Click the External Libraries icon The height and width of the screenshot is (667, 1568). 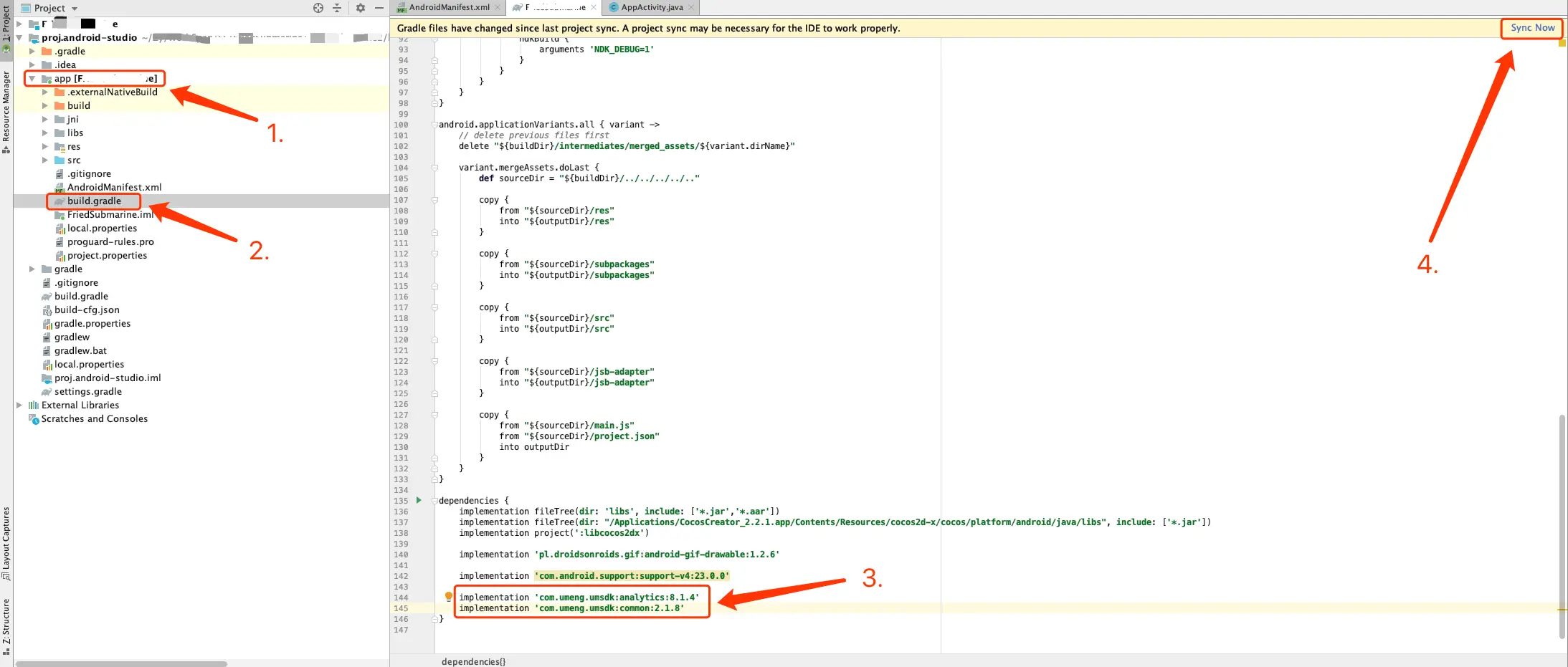34,405
